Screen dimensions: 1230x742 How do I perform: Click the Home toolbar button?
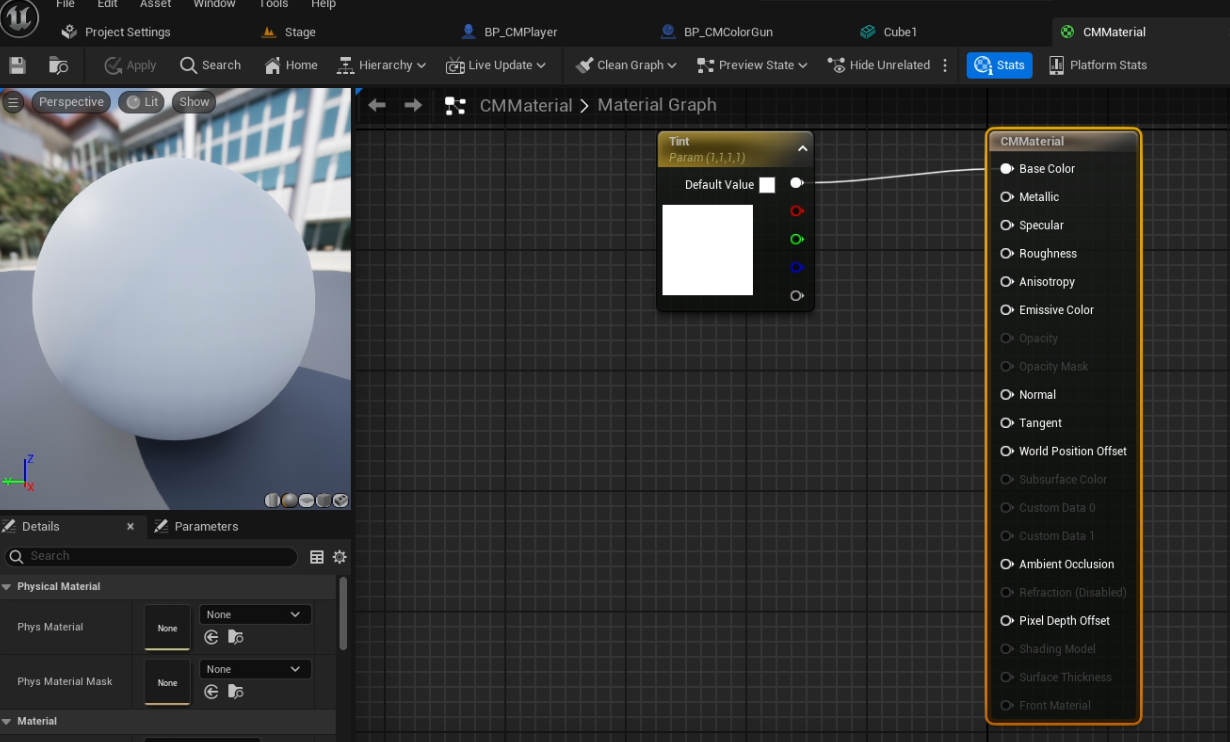click(x=290, y=64)
